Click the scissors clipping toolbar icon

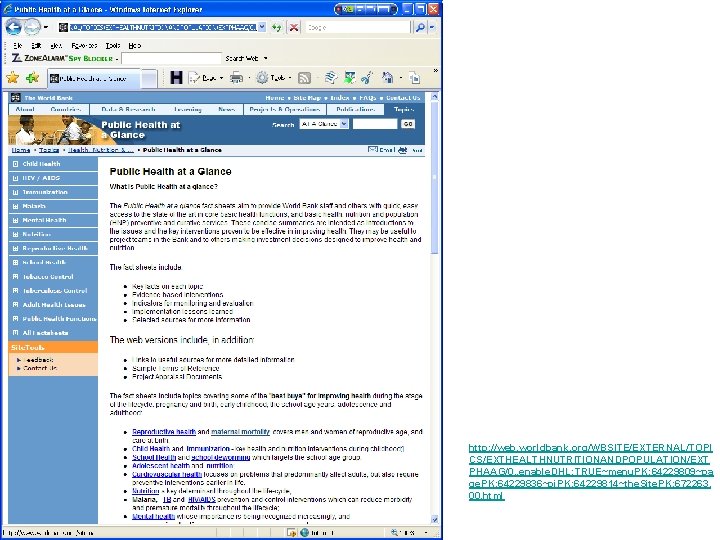[x=367, y=78]
